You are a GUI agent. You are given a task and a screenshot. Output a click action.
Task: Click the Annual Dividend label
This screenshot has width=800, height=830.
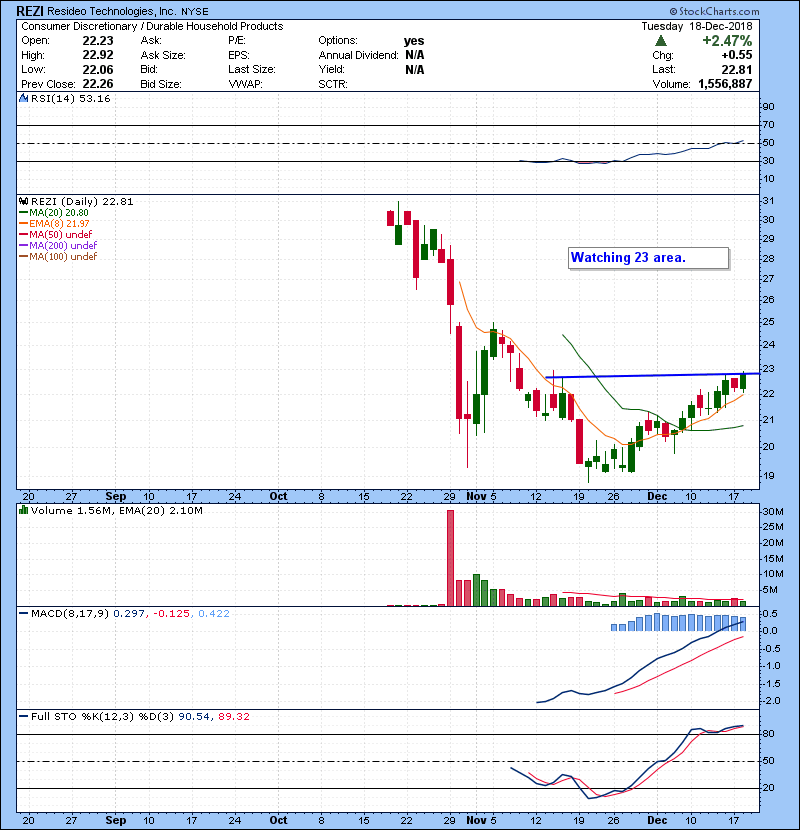358,55
